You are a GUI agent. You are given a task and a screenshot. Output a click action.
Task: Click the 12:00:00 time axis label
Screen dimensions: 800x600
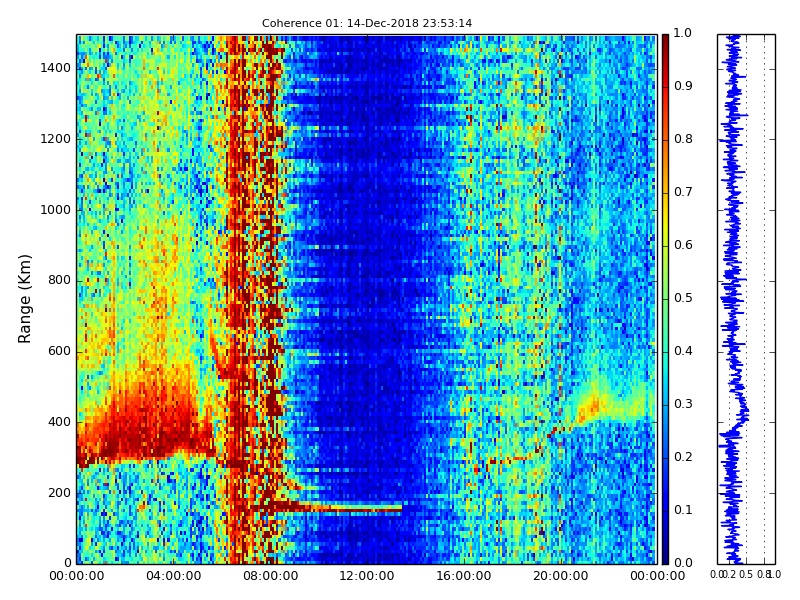367,576
